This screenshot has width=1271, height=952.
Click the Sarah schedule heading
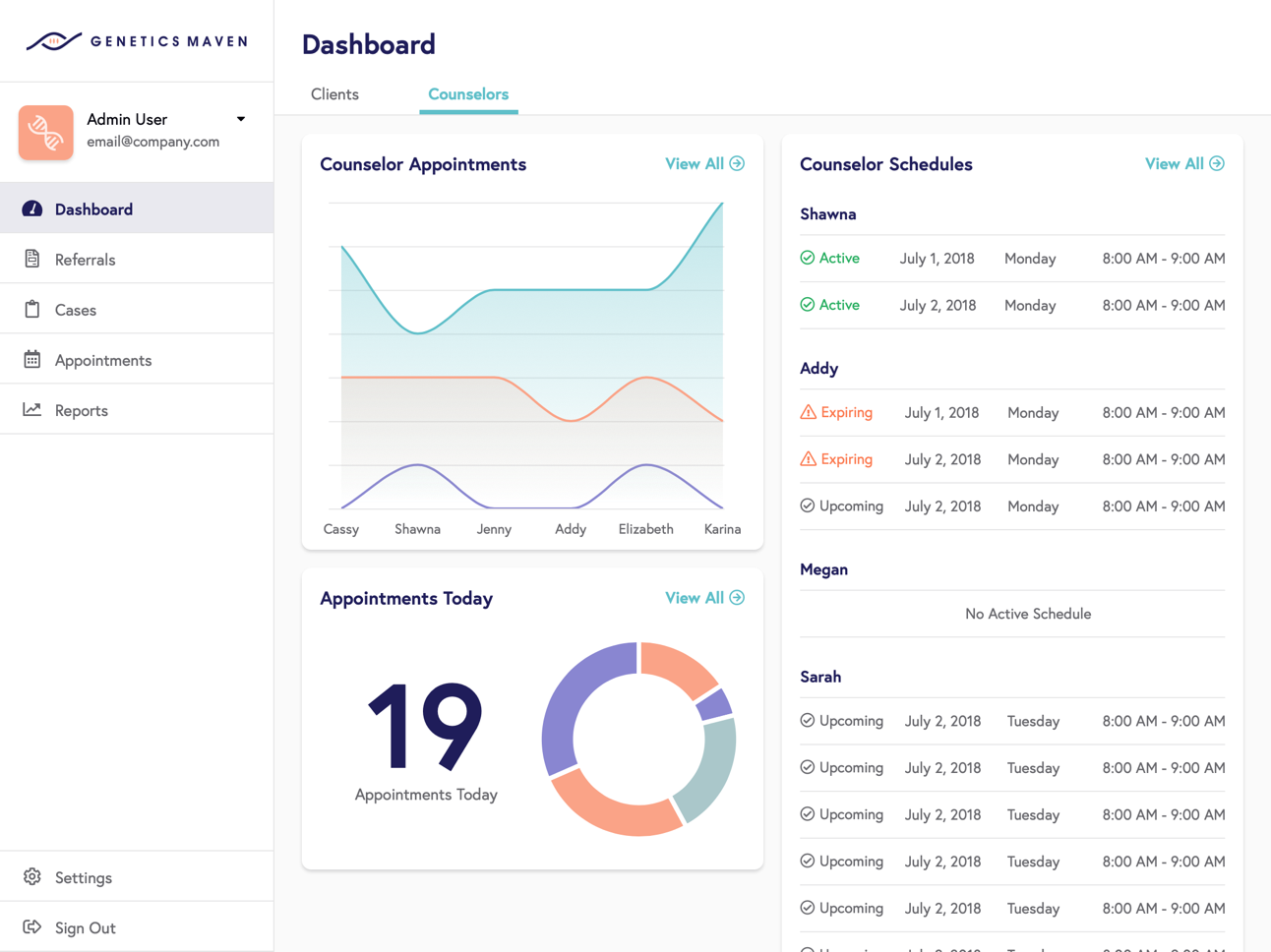click(820, 677)
